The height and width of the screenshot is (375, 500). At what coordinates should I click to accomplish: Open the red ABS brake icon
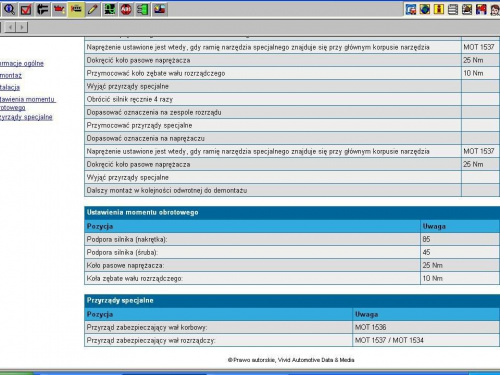click(126, 9)
